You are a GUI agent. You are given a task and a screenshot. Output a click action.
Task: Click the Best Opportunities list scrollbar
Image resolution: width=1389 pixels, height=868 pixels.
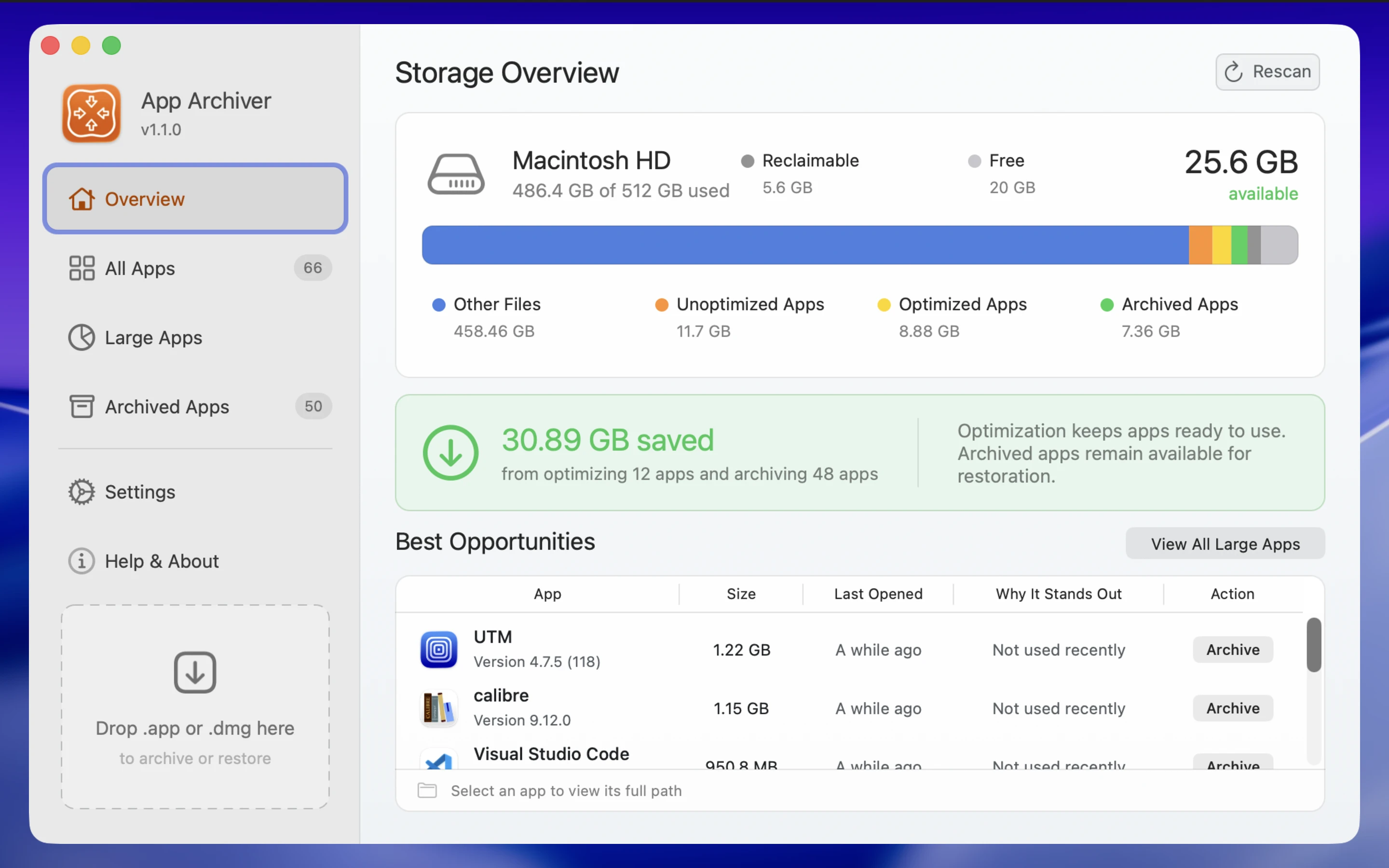click(1313, 645)
